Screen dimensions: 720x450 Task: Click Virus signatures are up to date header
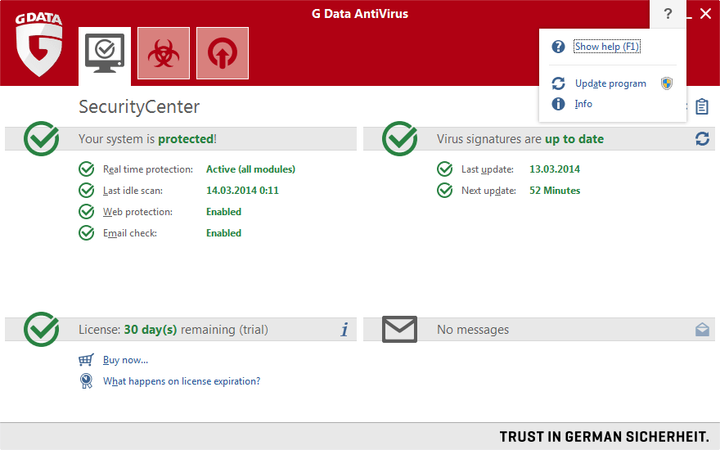tap(520, 139)
